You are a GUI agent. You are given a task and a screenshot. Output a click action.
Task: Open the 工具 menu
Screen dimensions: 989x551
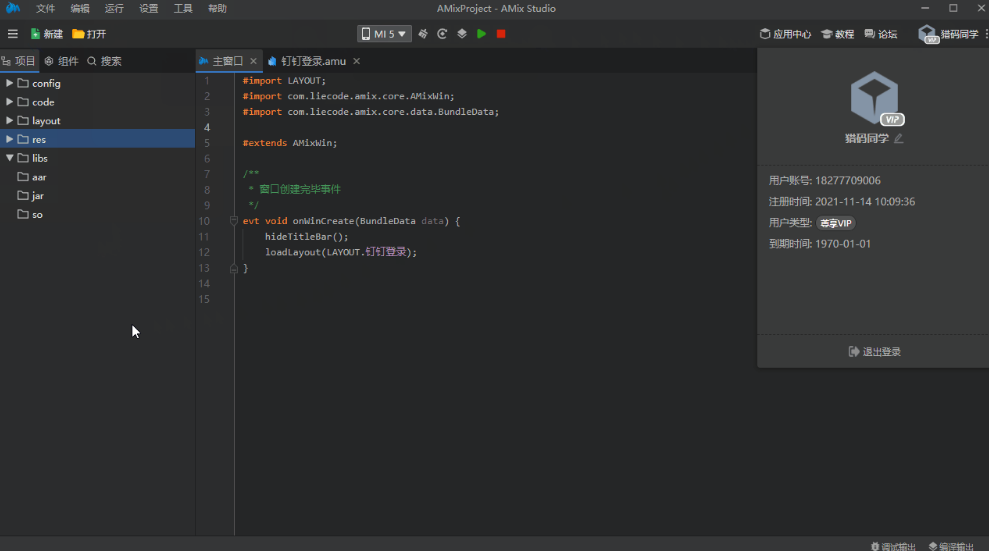(x=183, y=9)
